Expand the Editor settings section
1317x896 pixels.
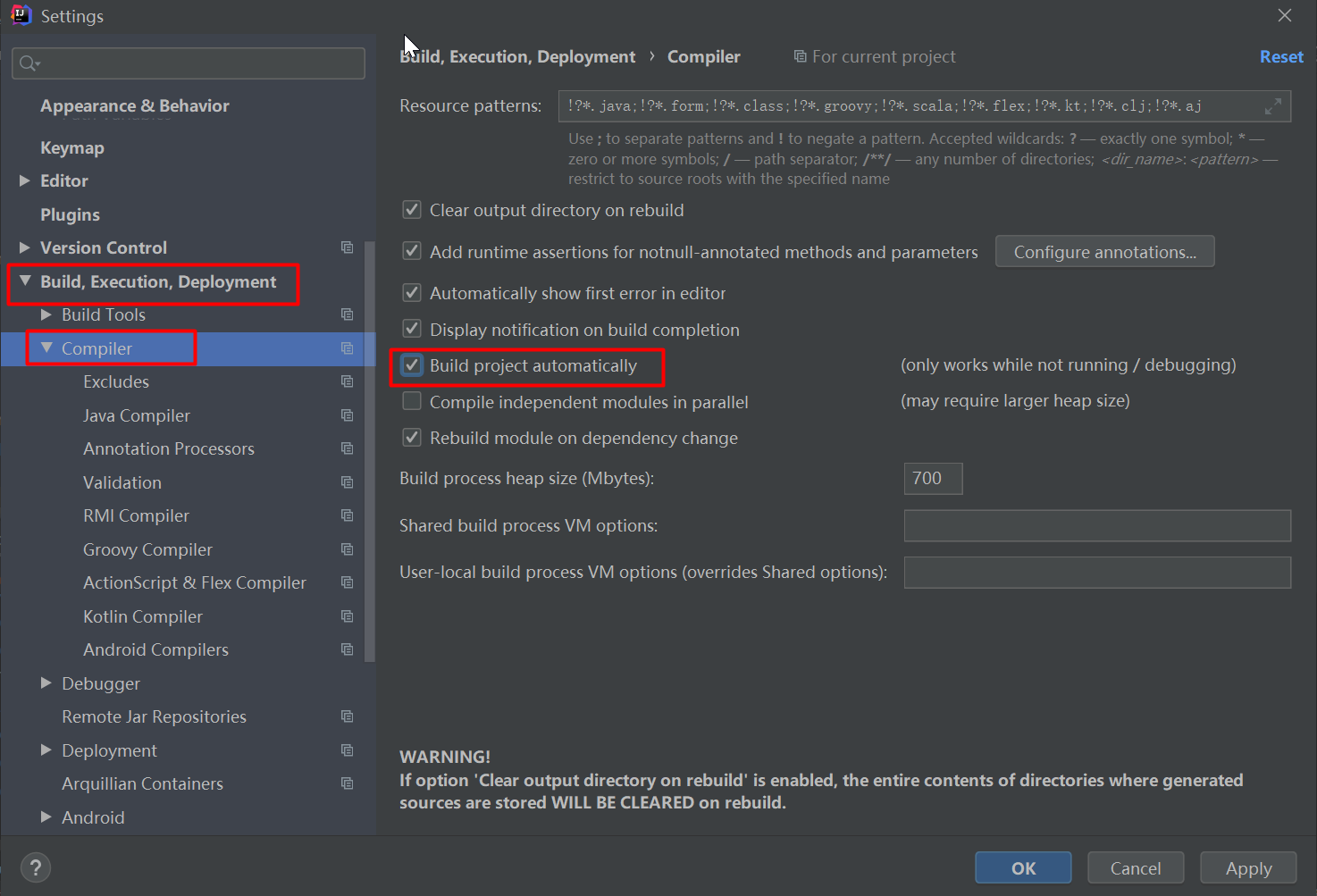(x=25, y=180)
